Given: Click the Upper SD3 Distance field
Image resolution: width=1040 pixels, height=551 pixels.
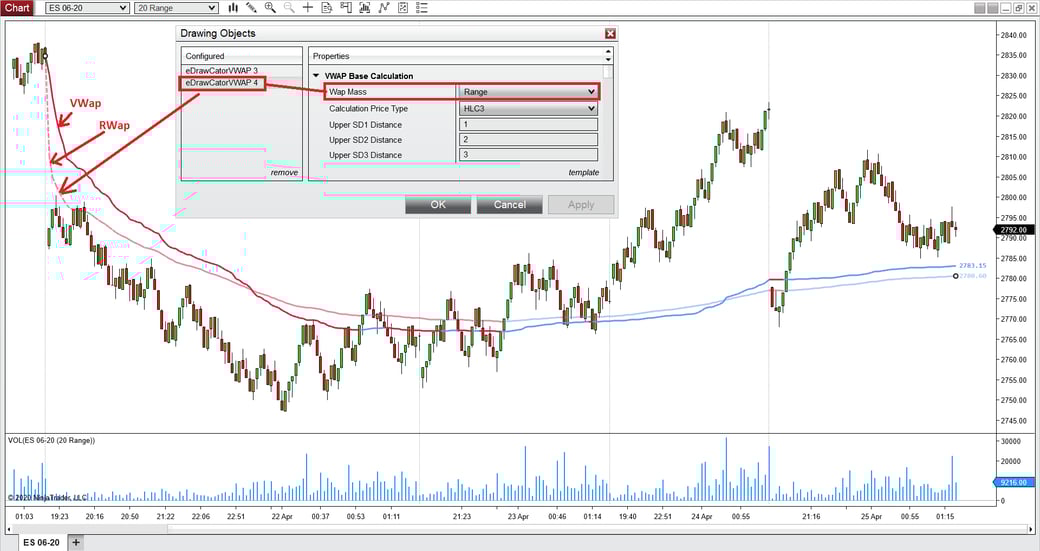Looking at the screenshot, I should [x=528, y=155].
